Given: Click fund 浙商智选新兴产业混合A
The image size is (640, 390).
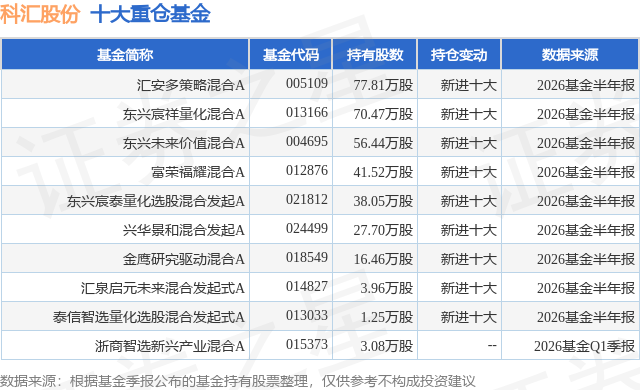Looking at the screenshot, I should 170,346.
